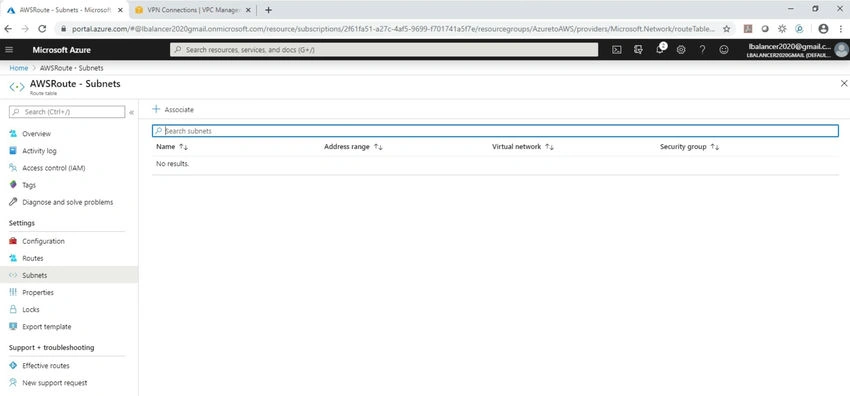Sort by the Name column

click(171, 147)
